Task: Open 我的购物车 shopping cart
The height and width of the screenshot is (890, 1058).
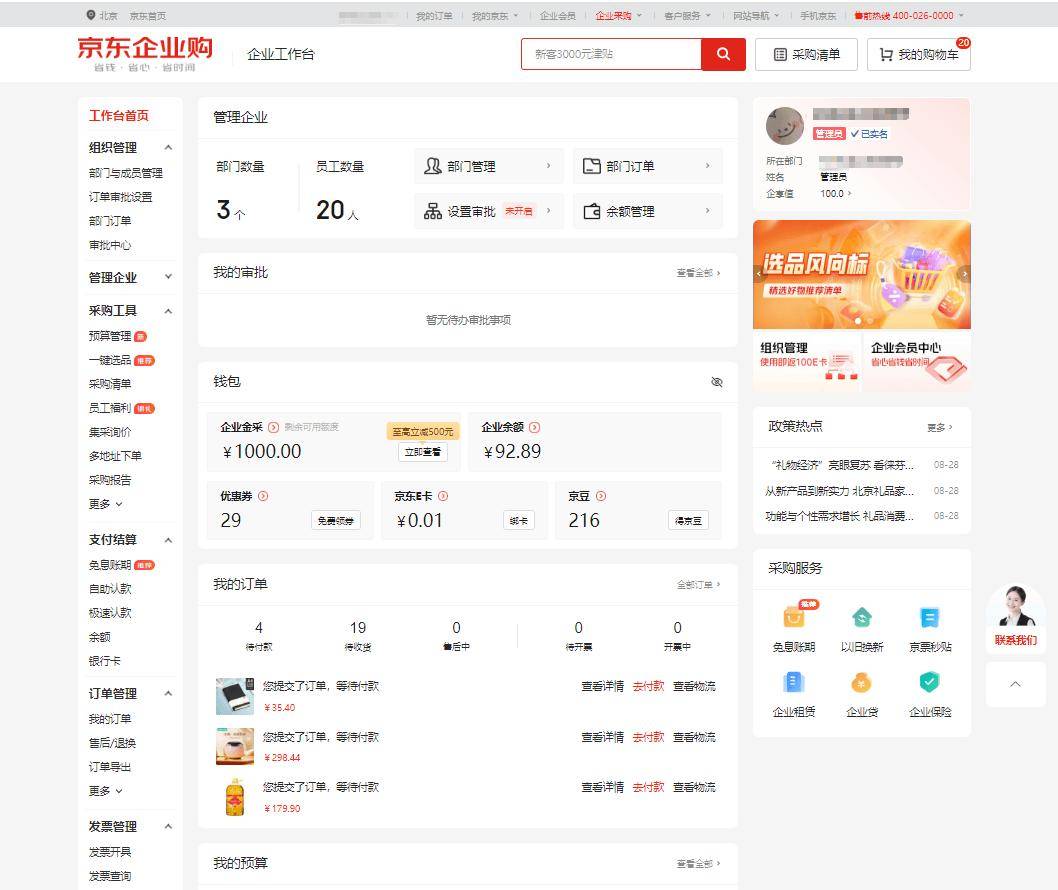Action: 919,55
